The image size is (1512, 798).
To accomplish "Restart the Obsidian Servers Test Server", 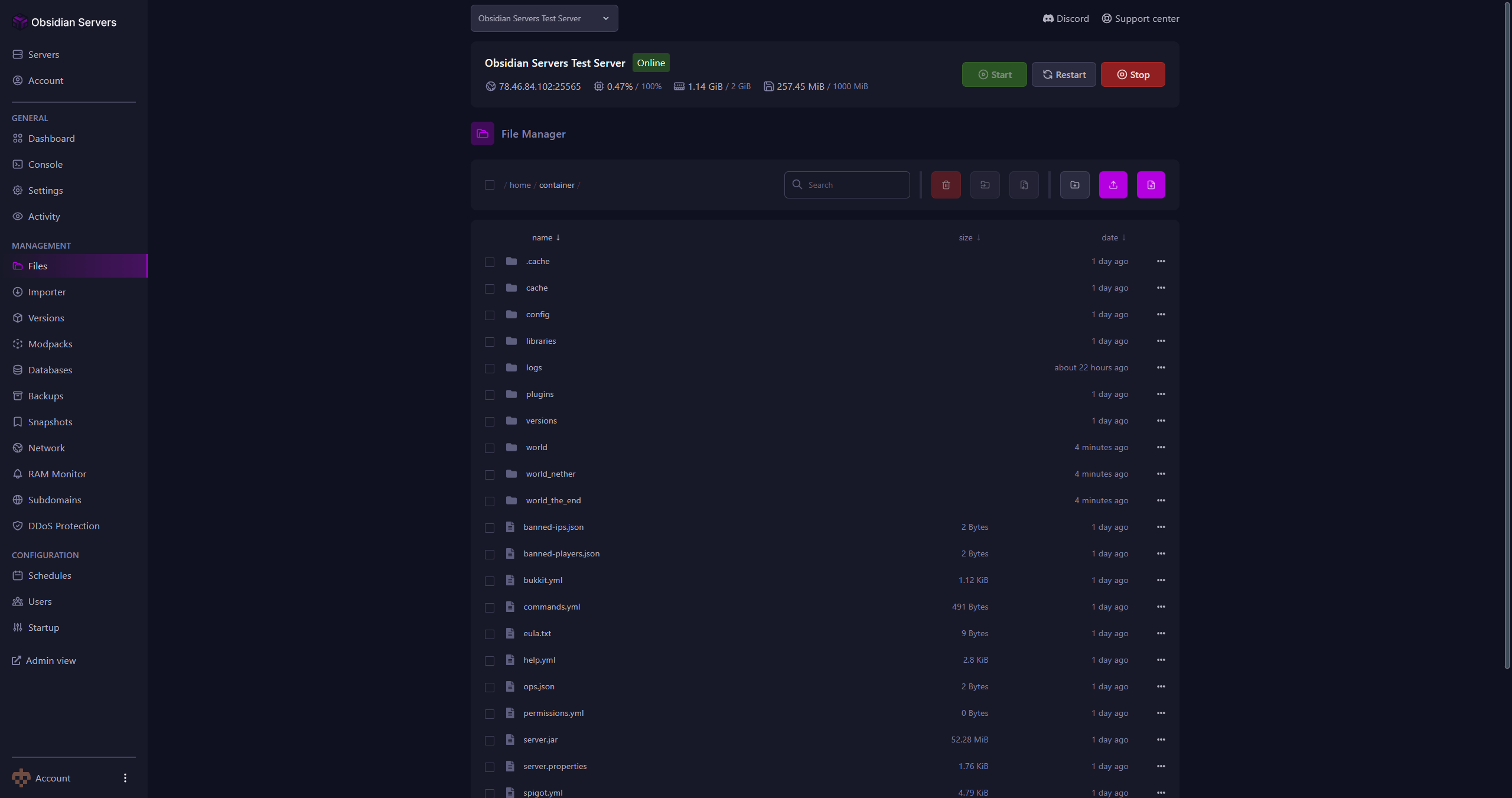I will (x=1063, y=74).
